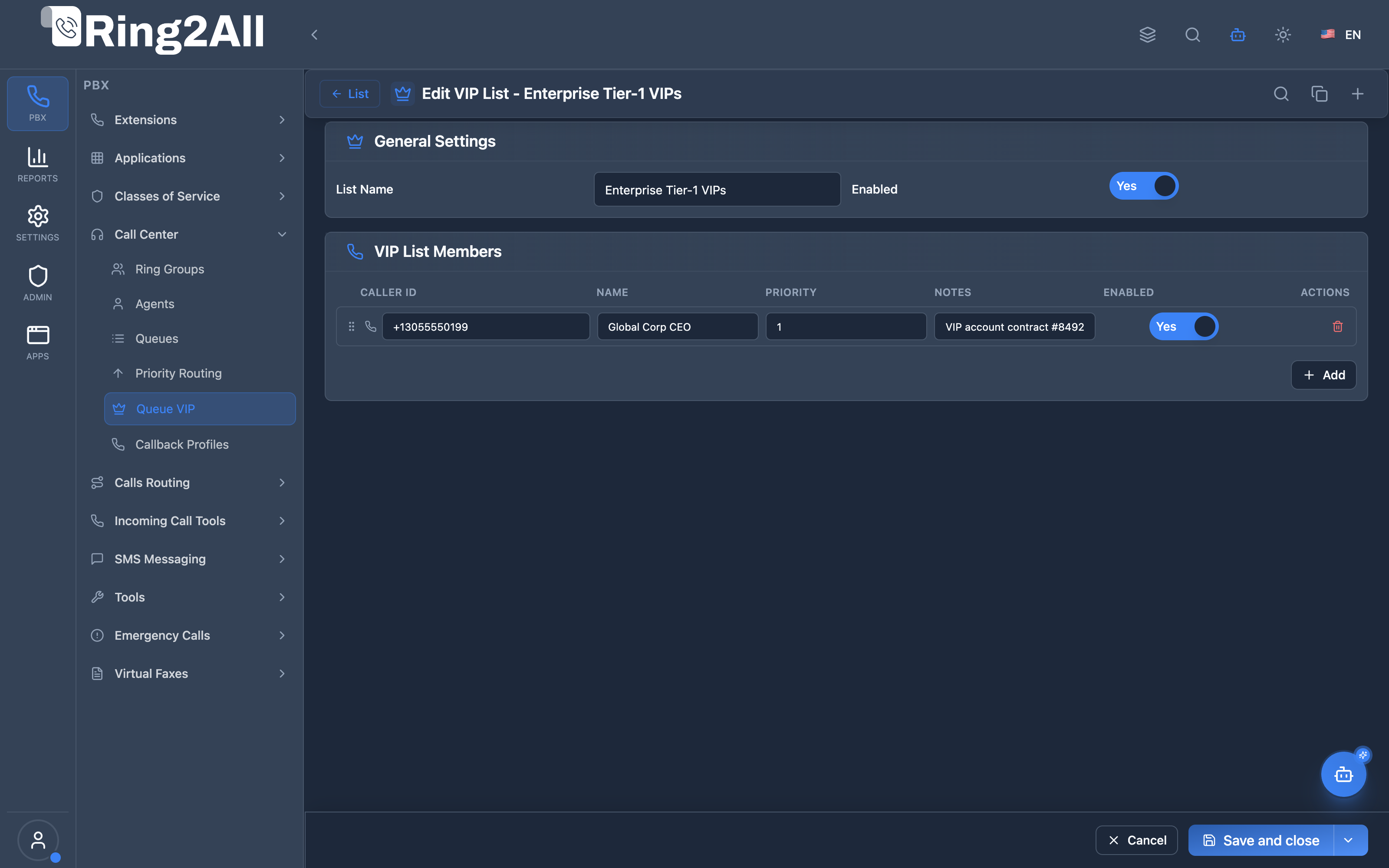Open the user profile avatar
Viewport: 1389px width, 868px height.
coord(38,841)
